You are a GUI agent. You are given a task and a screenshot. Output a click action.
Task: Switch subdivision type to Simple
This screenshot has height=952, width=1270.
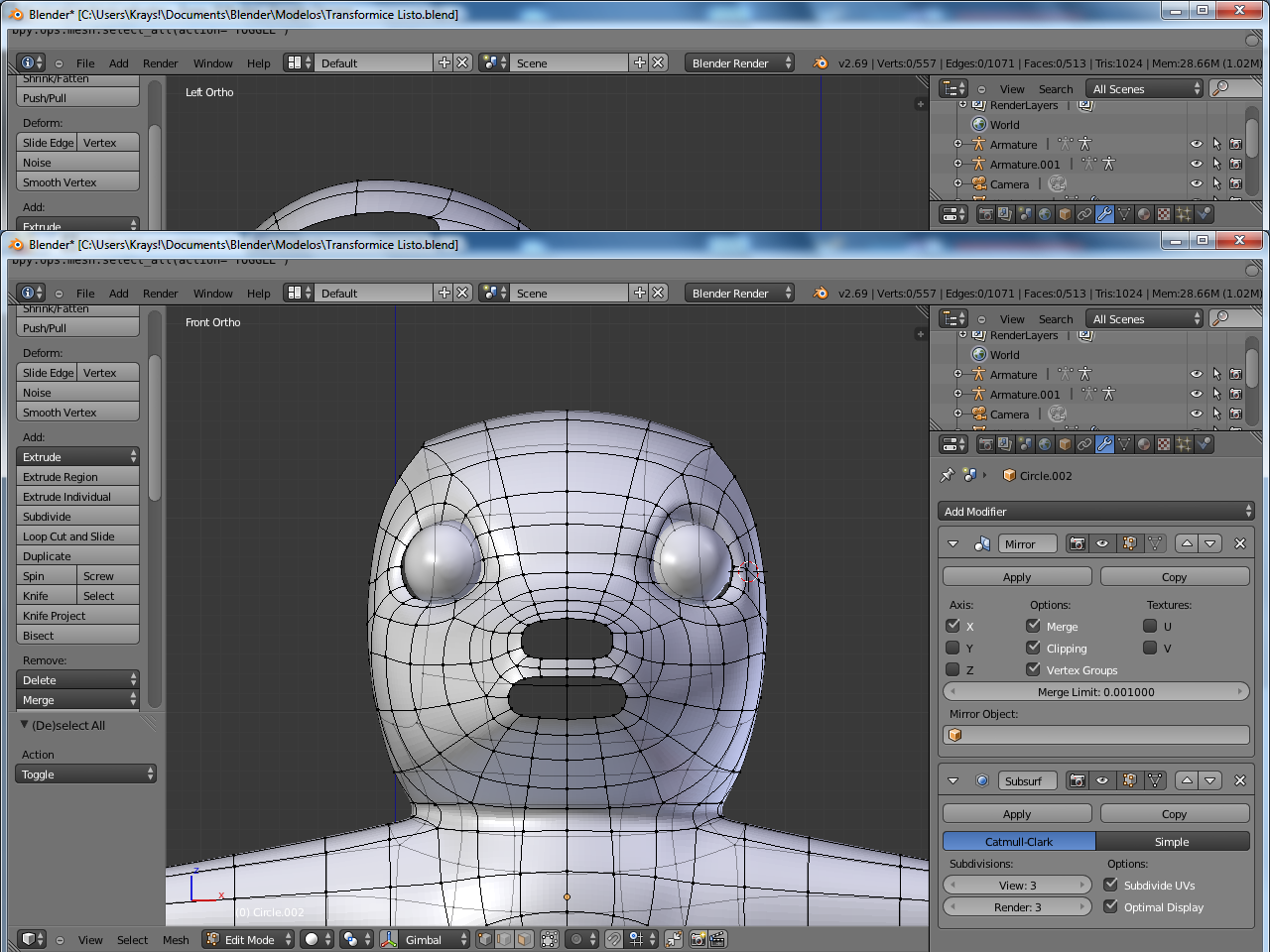(x=1173, y=841)
